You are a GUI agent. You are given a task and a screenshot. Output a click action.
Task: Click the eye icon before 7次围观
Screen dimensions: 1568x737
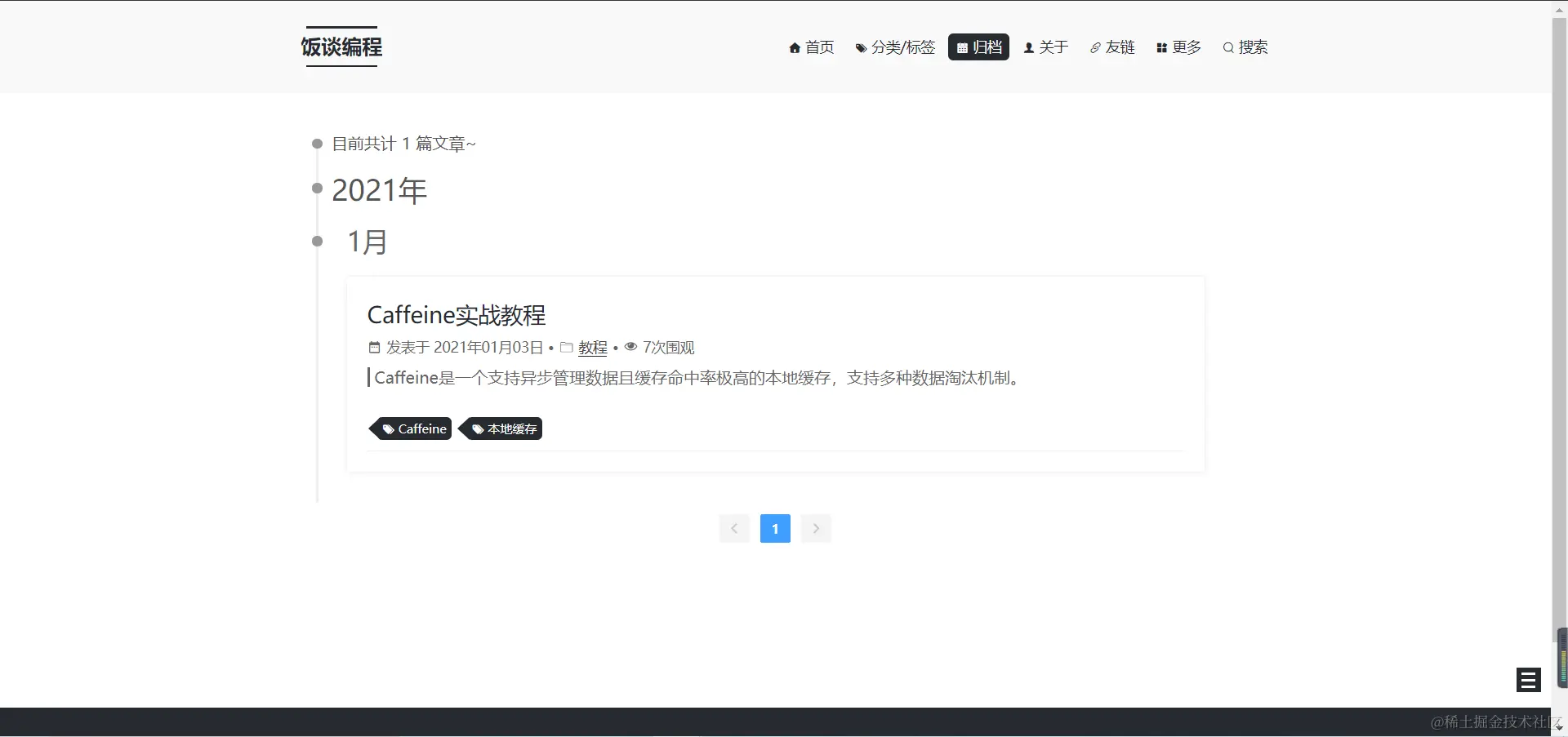pyautogui.click(x=630, y=347)
